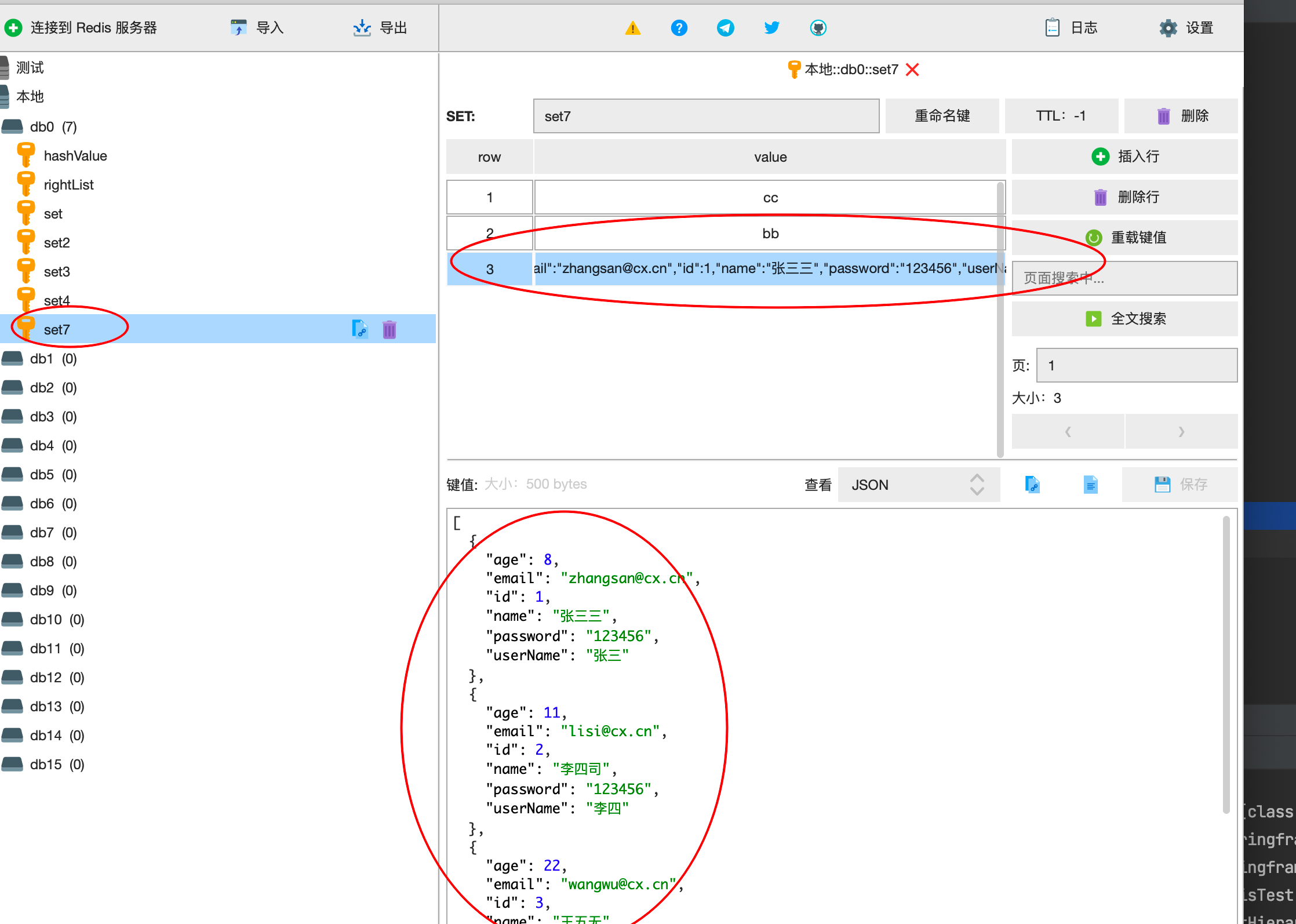The image size is (1296, 924).
Task: Expand the db1 database node
Action: 41,358
